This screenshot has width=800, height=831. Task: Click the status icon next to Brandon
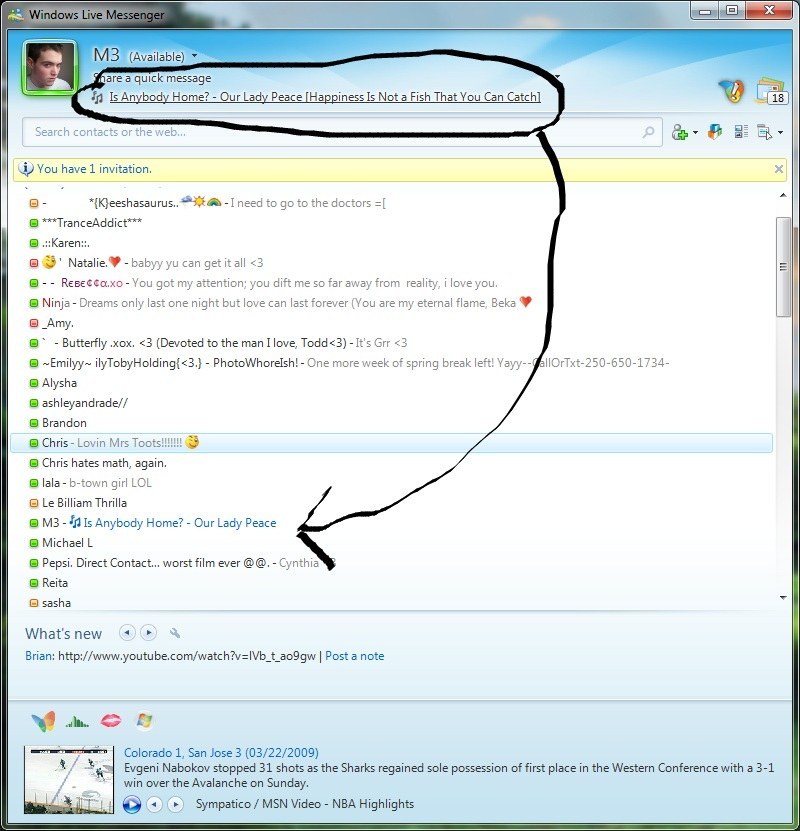point(34,423)
